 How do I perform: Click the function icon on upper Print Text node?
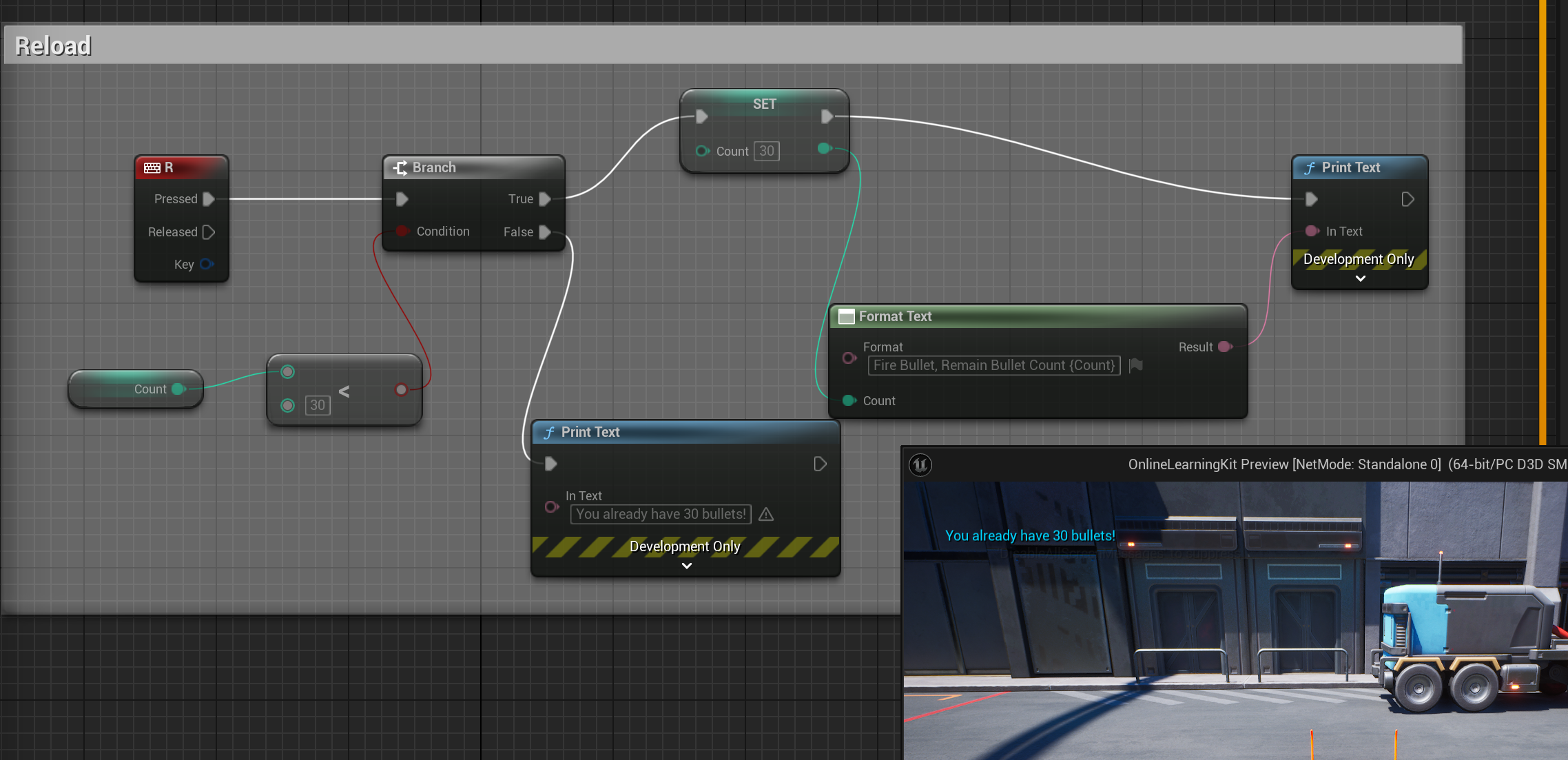1310,167
